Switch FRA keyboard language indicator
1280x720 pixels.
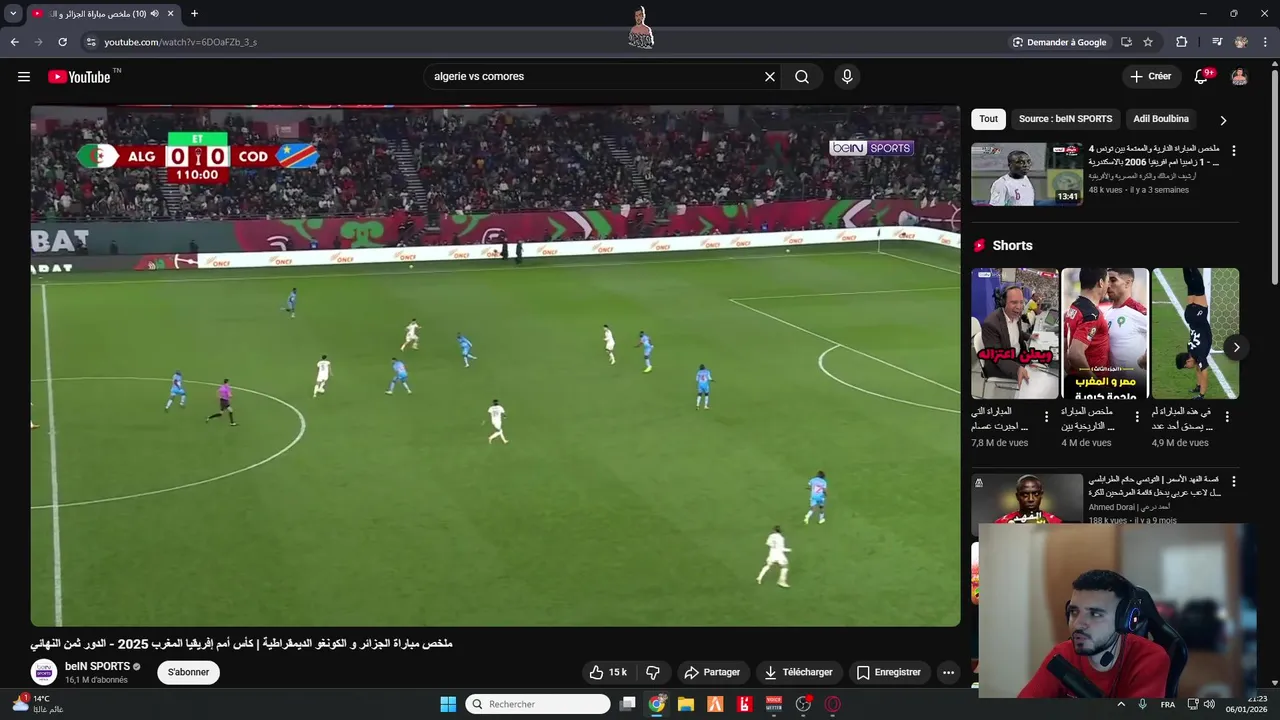click(1168, 705)
